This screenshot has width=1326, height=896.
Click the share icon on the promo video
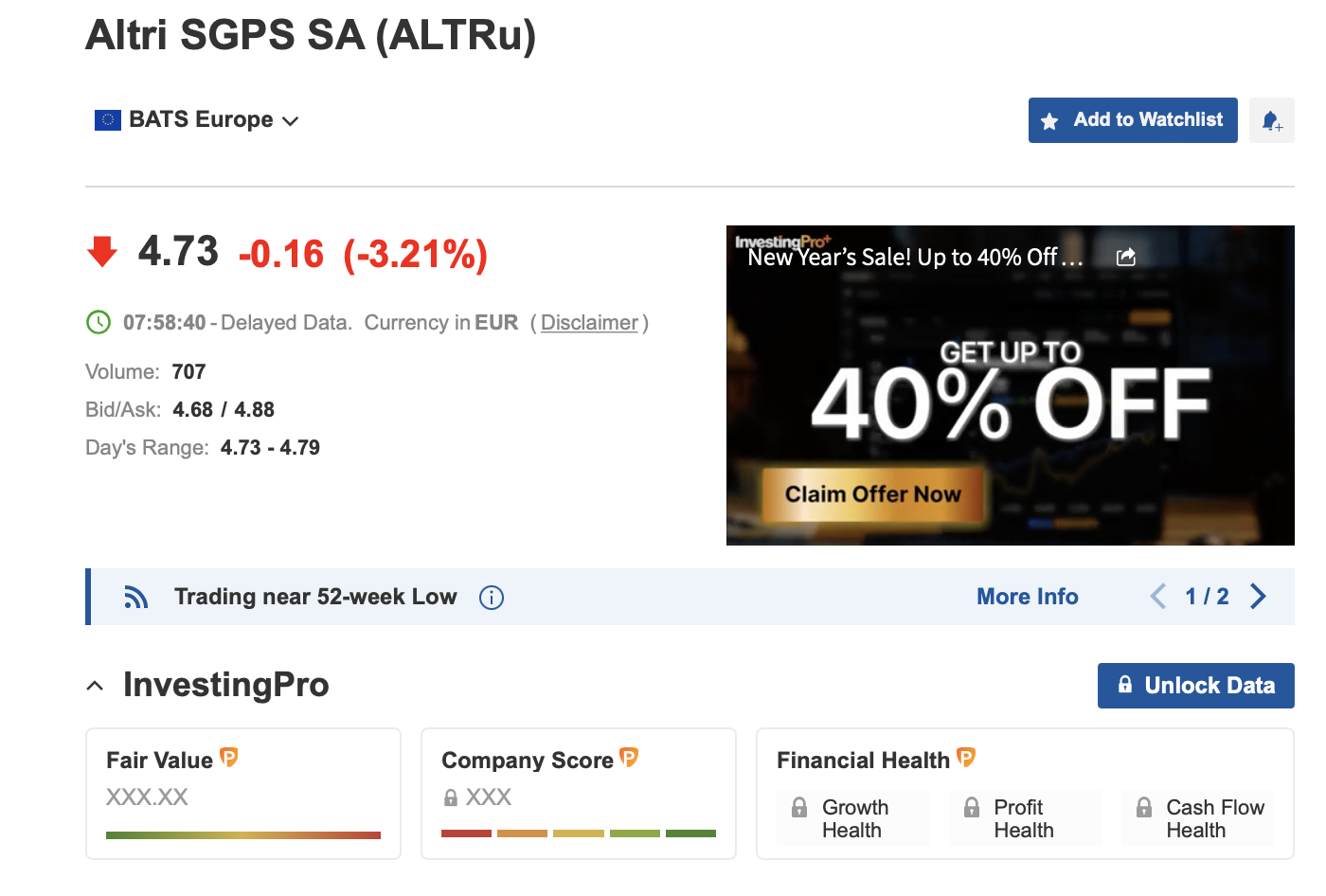point(1126,257)
